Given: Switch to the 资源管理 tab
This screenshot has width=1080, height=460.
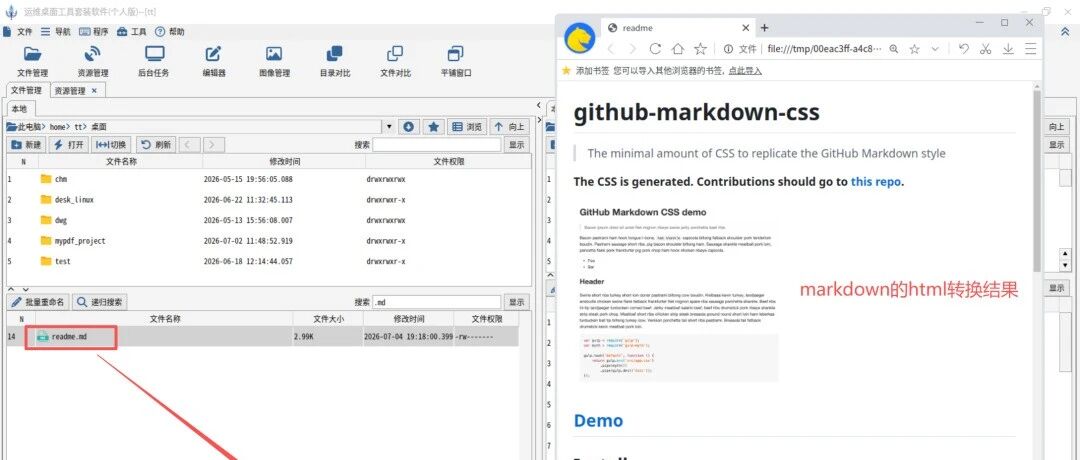Looking at the screenshot, I should (x=70, y=91).
